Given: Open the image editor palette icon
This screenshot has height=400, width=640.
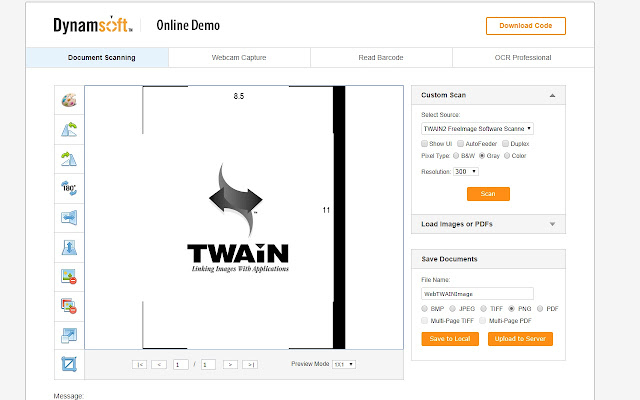Looking at the screenshot, I should point(69,100).
